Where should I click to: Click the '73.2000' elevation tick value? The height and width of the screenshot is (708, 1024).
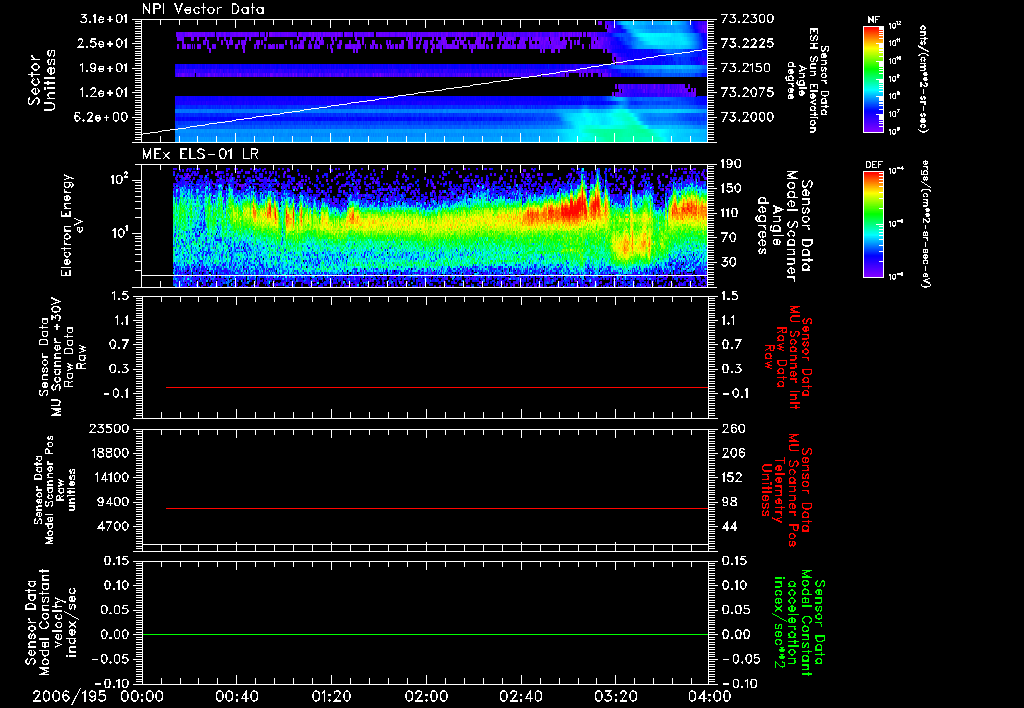(x=747, y=117)
